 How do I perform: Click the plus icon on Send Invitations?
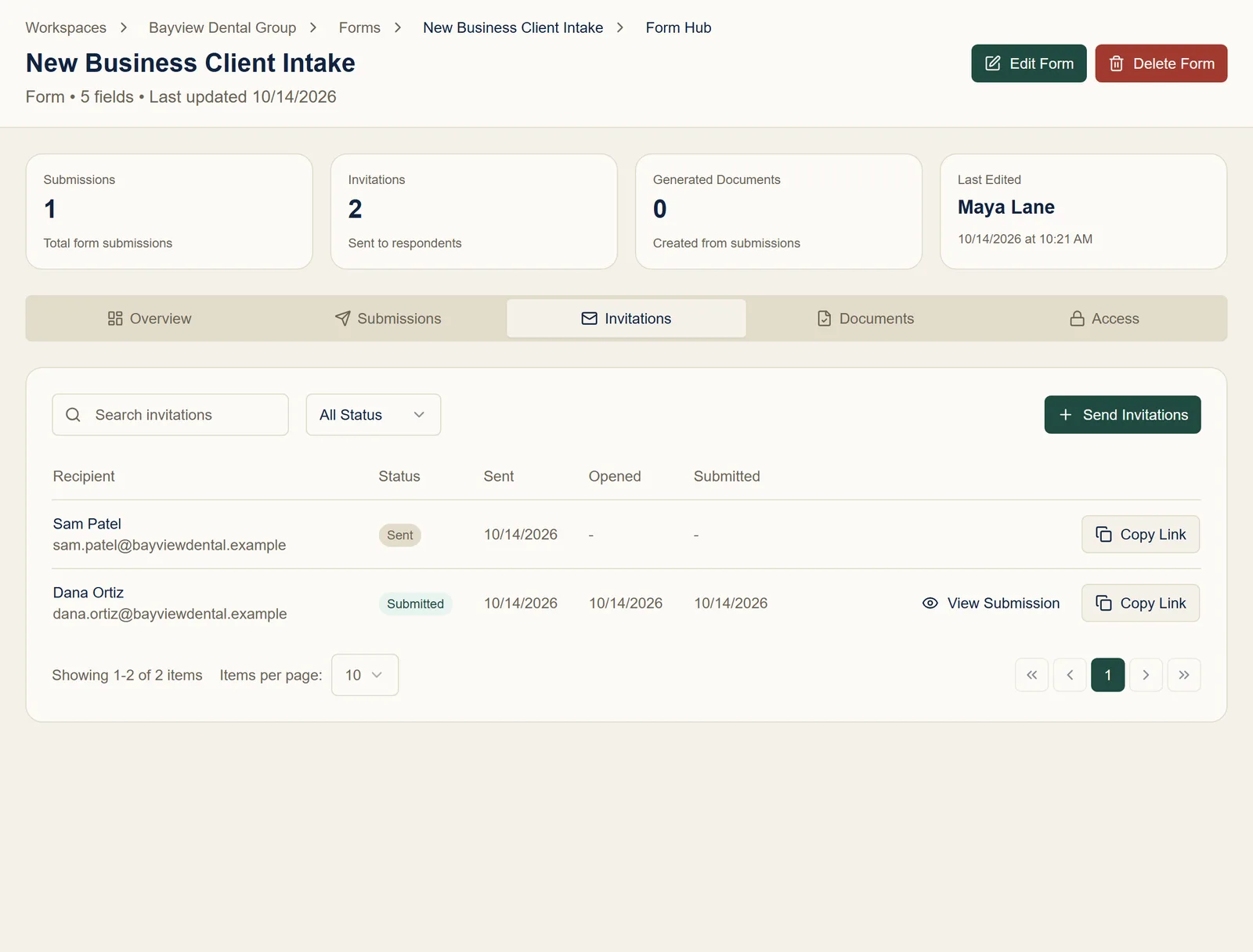(1065, 415)
